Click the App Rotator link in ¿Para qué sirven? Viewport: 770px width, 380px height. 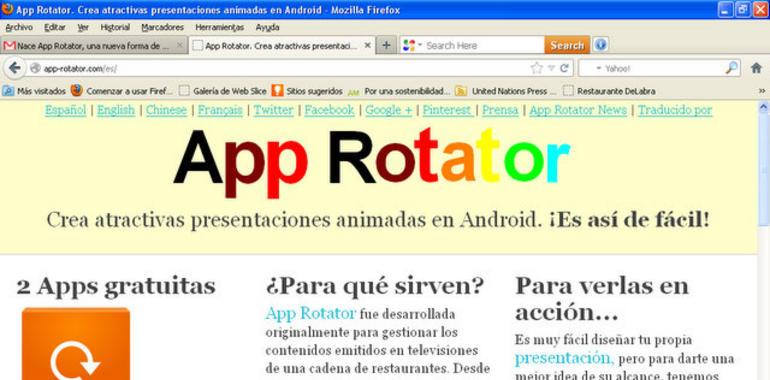tap(311, 313)
